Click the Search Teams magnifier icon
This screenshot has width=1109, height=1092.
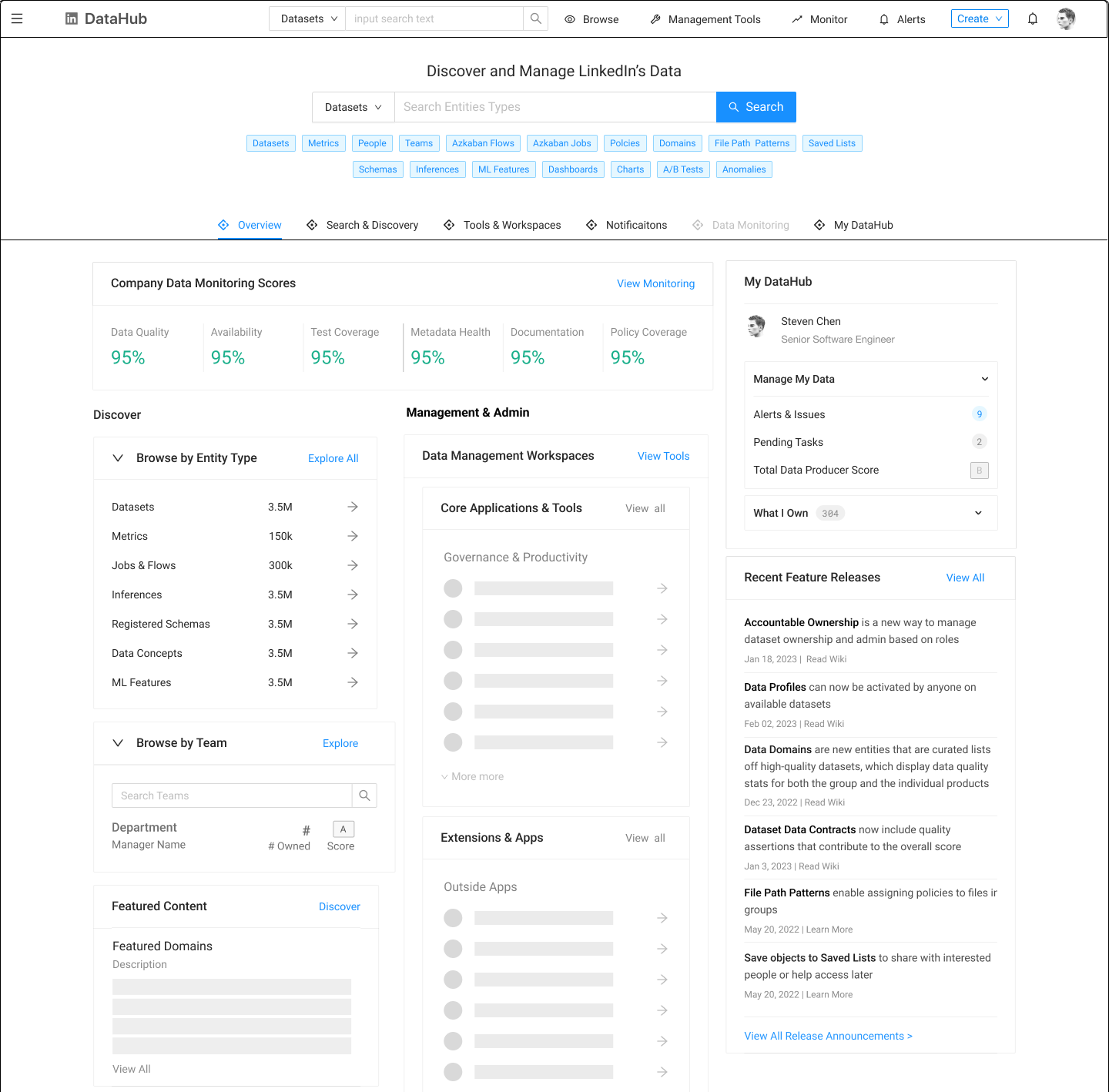(364, 796)
